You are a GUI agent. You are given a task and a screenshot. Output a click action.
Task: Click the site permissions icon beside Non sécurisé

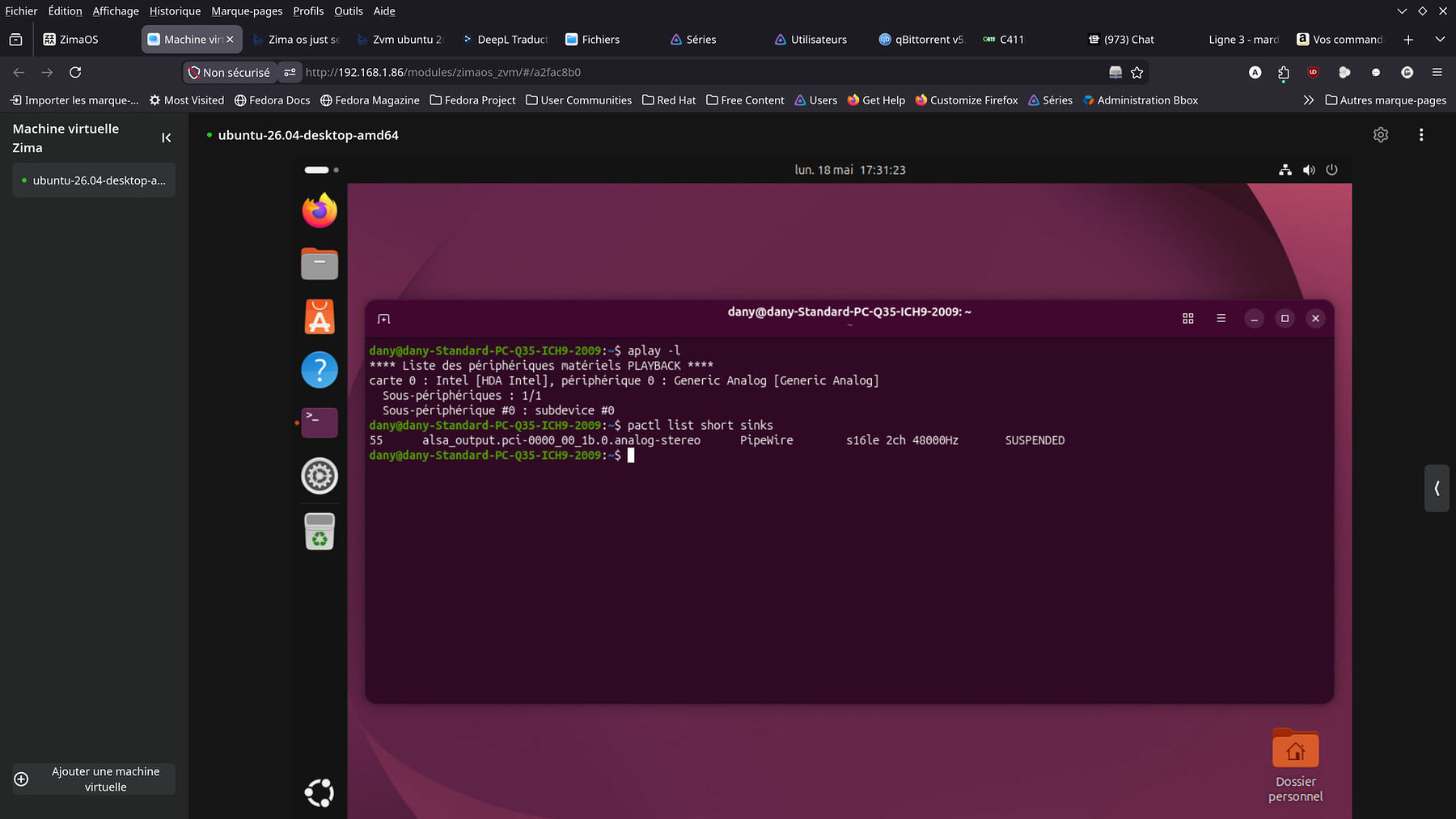[x=290, y=72]
